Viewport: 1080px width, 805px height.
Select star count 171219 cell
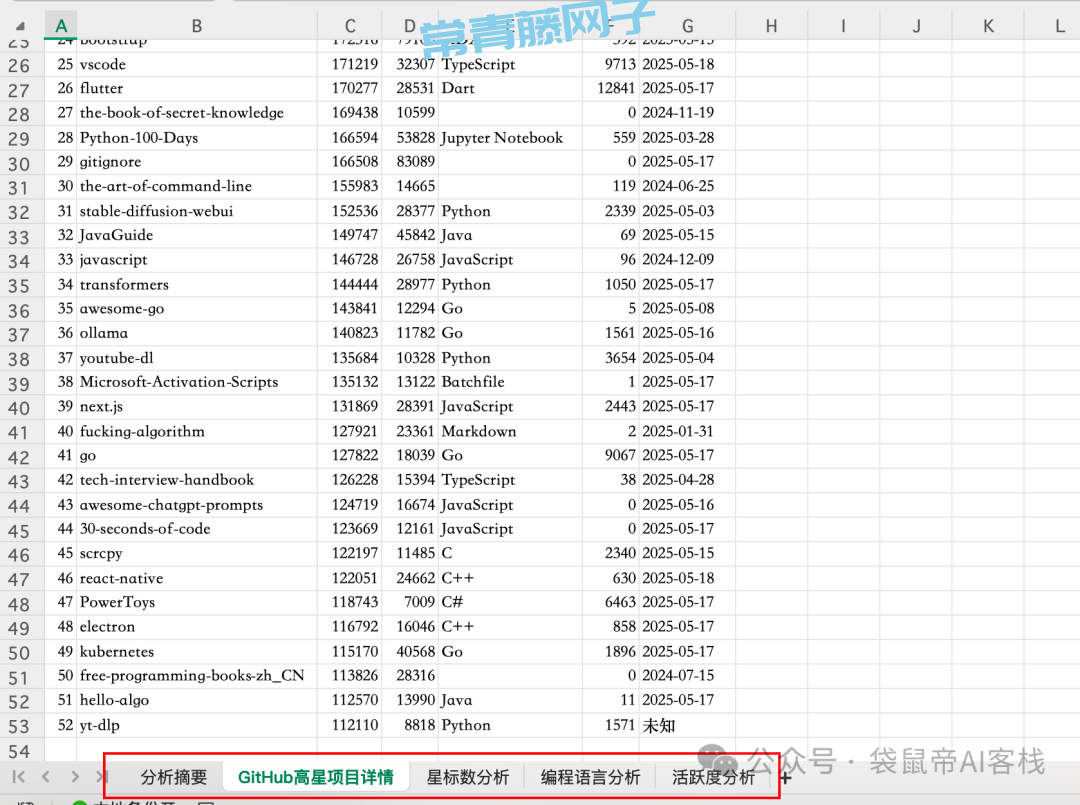coord(350,64)
